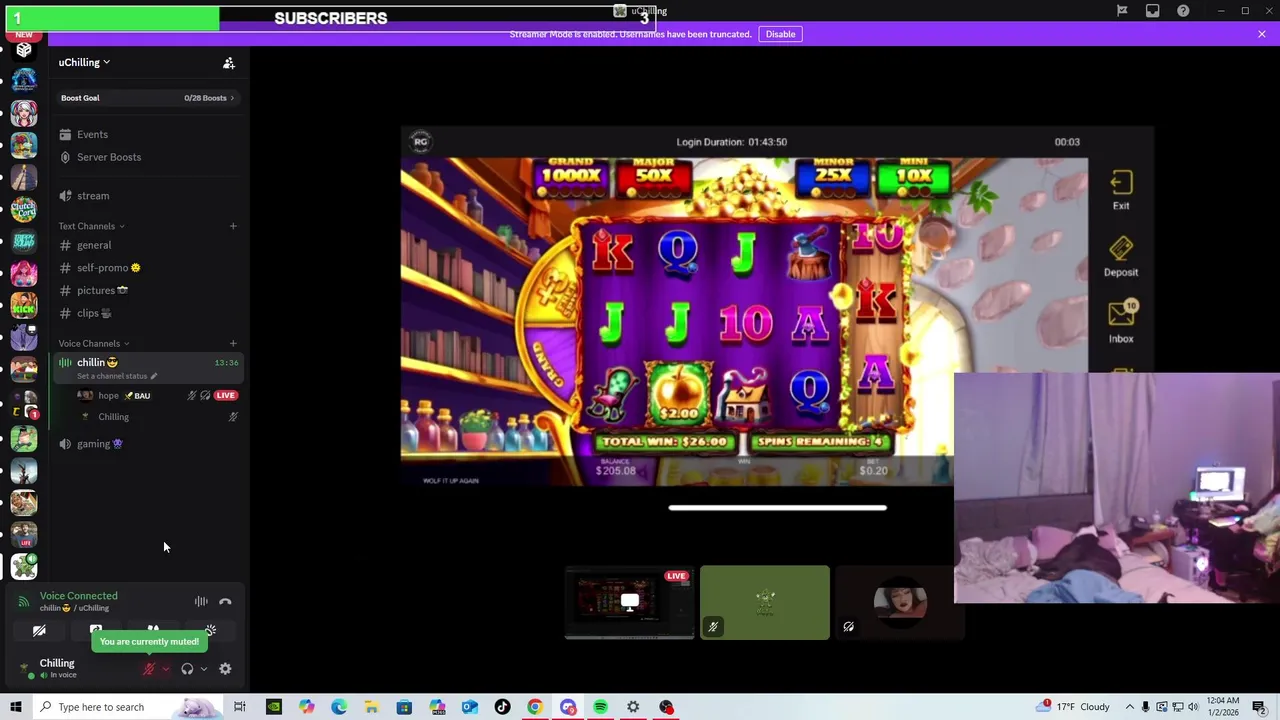Disconnect from voice with hang-up icon

[225, 602]
